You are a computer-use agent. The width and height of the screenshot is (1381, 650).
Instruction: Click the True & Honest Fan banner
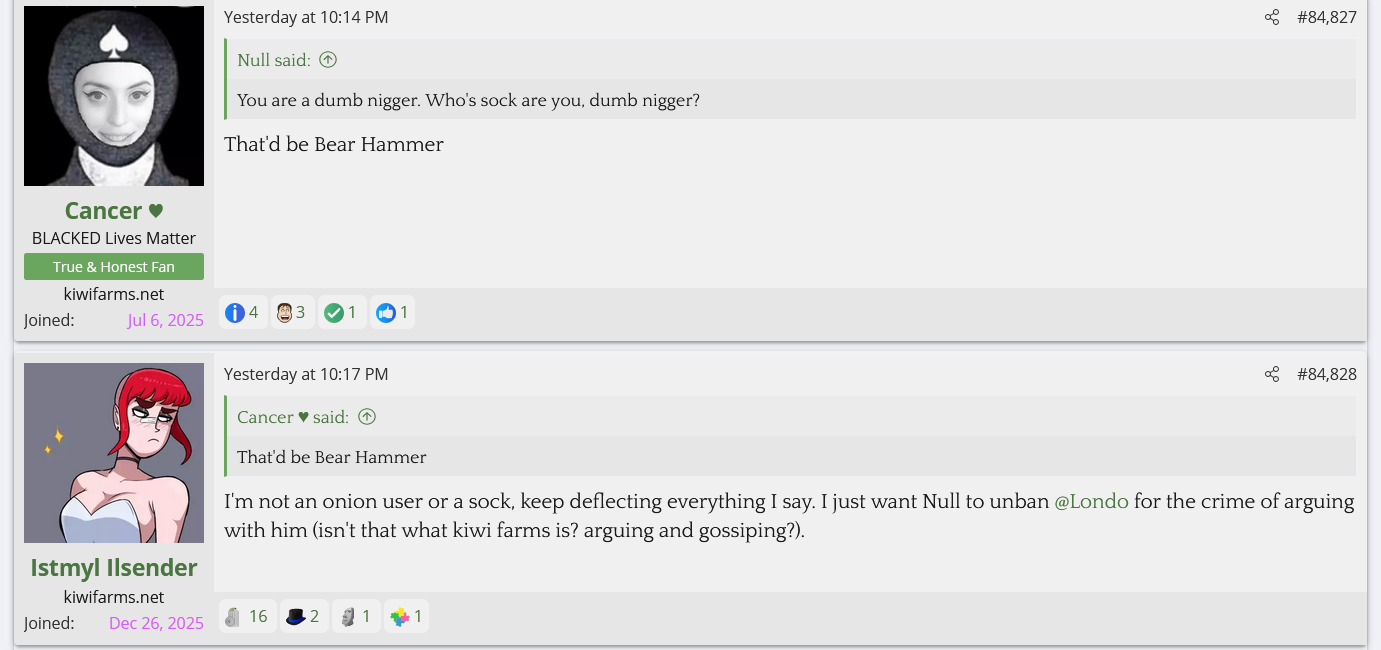point(114,267)
